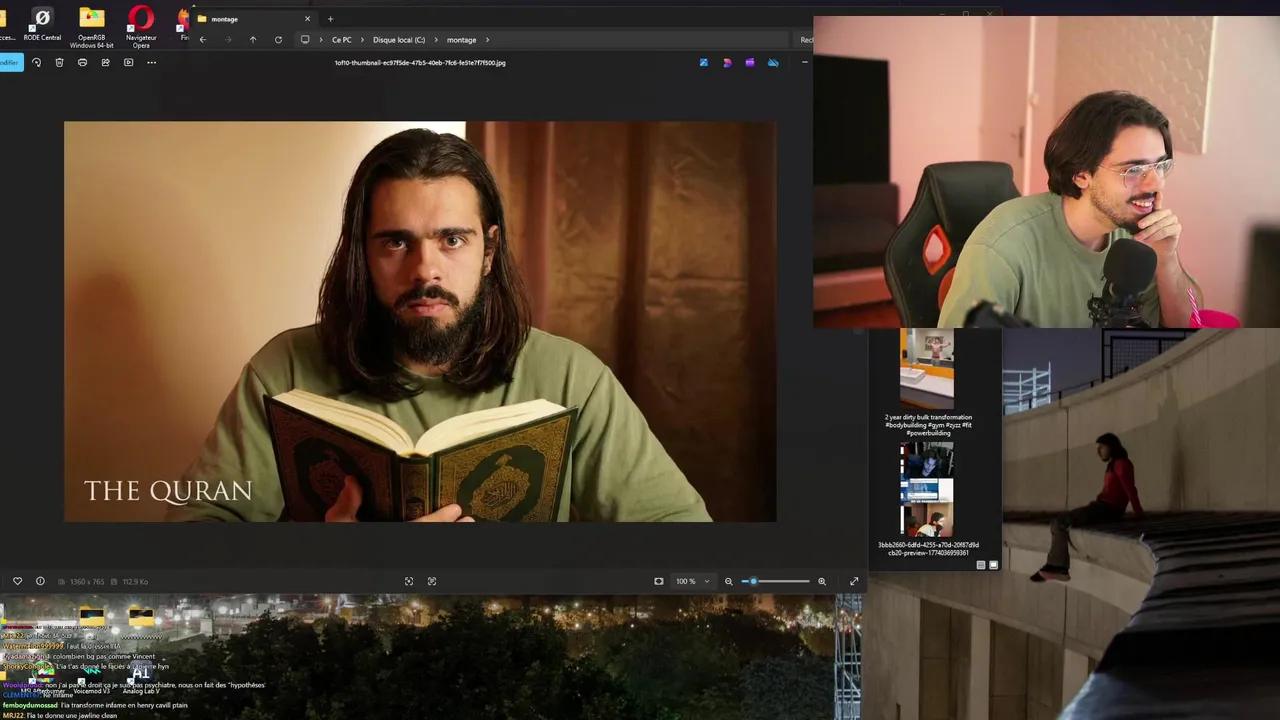Go back in File Explorer
1280x720 pixels.
pos(203,40)
